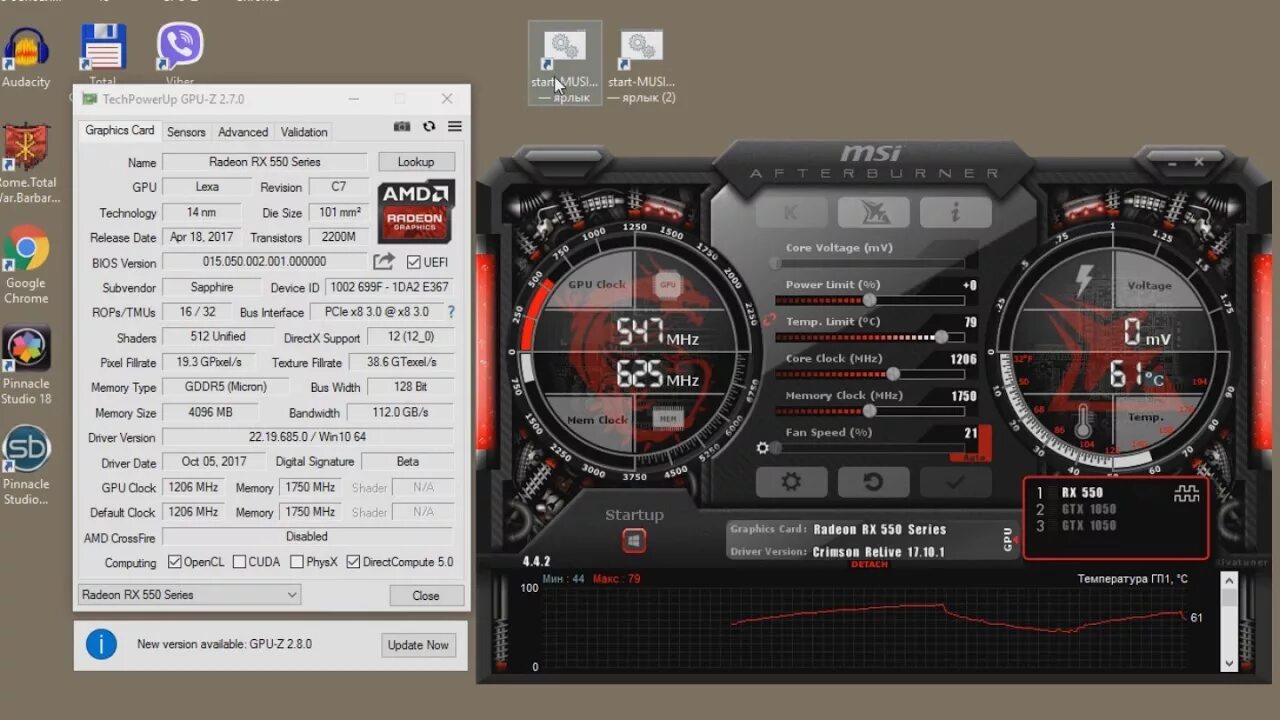Screen dimensions: 1280x720
Task: Click Afterburner reset to defaults button
Action: coord(873,482)
